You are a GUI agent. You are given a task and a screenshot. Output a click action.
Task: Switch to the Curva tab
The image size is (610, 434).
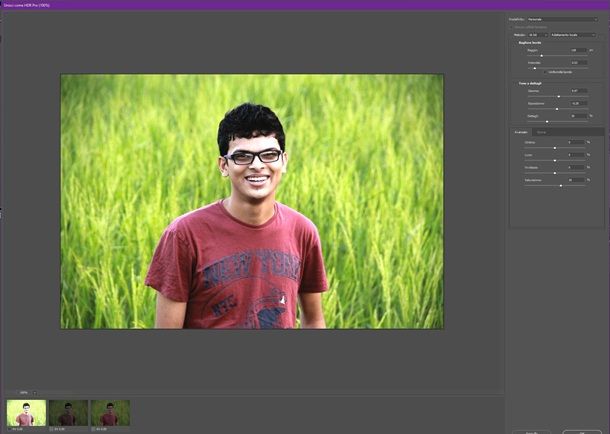(541, 131)
